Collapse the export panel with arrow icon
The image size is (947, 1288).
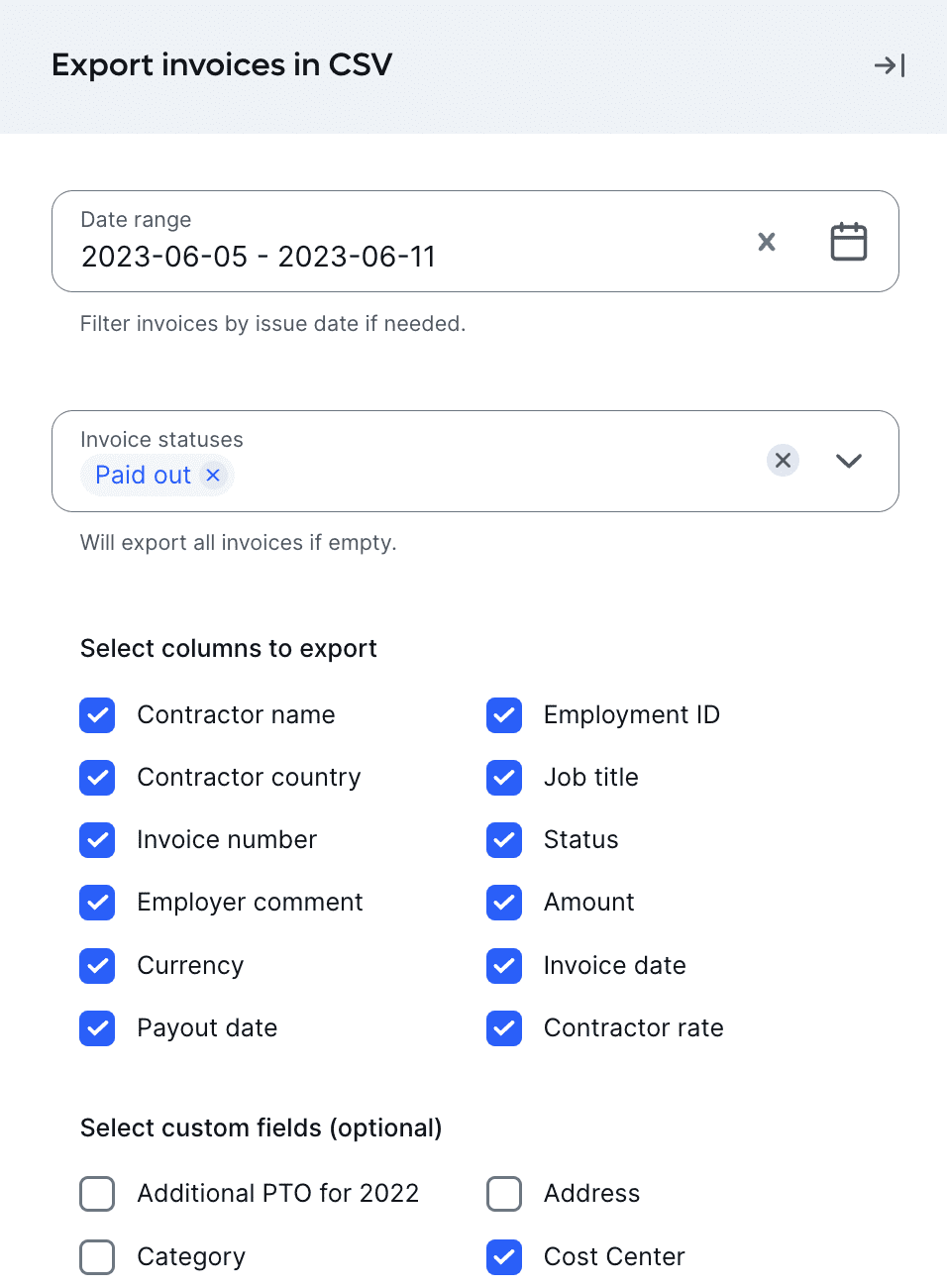(x=889, y=65)
